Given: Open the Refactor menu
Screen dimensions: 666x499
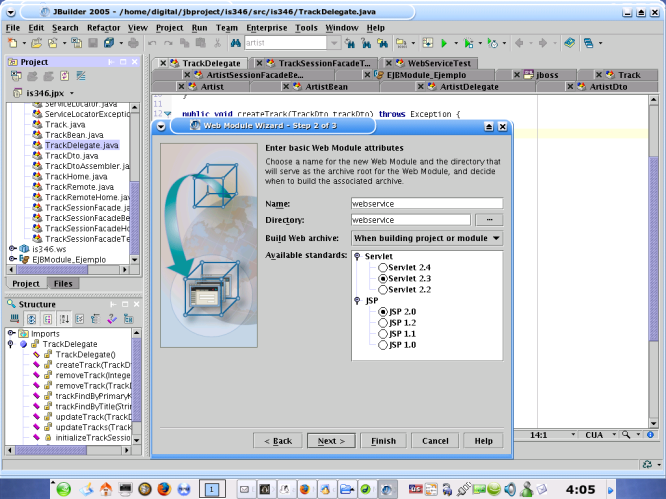Looking at the screenshot, I should pyautogui.click(x=103, y=28).
